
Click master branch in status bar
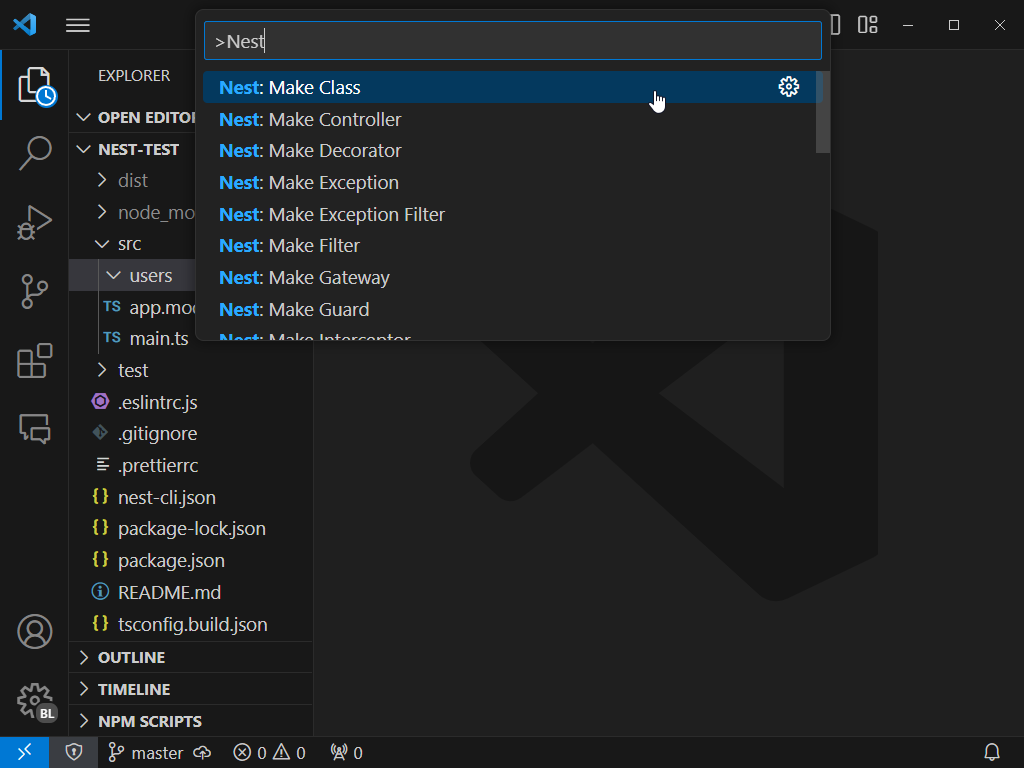pos(145,753)
